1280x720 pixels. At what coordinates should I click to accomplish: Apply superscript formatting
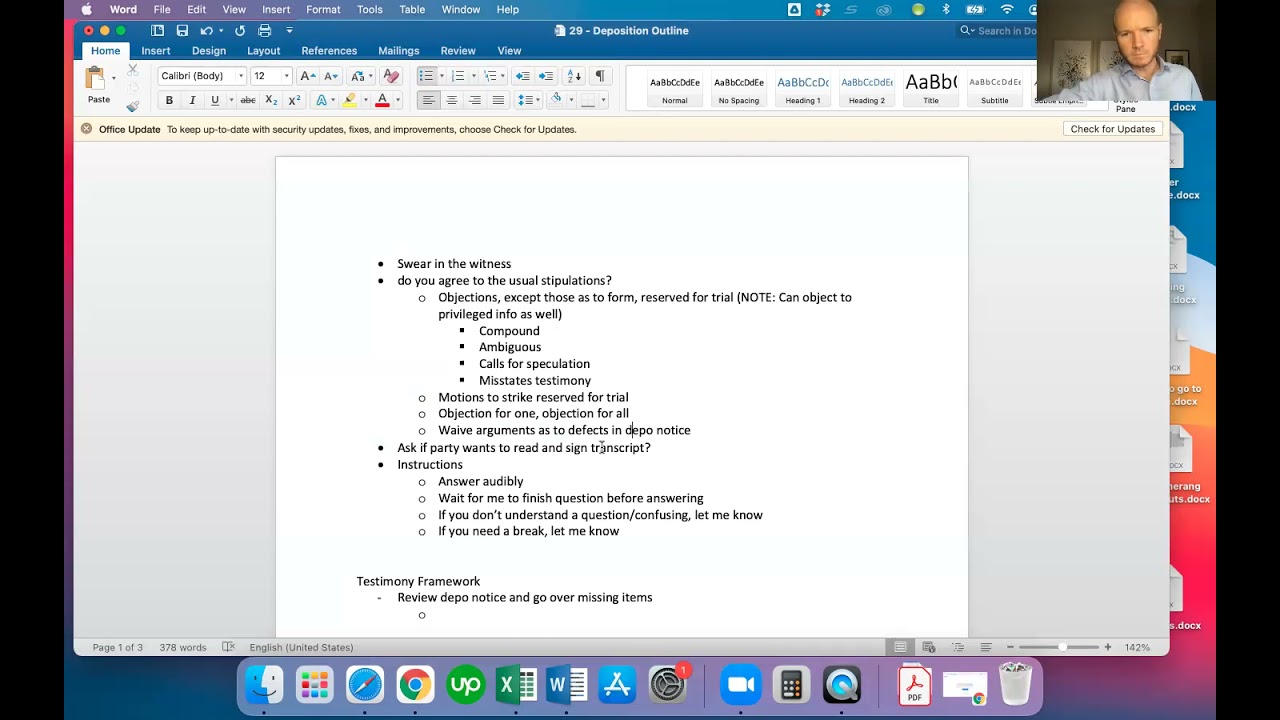pos(294,100)
